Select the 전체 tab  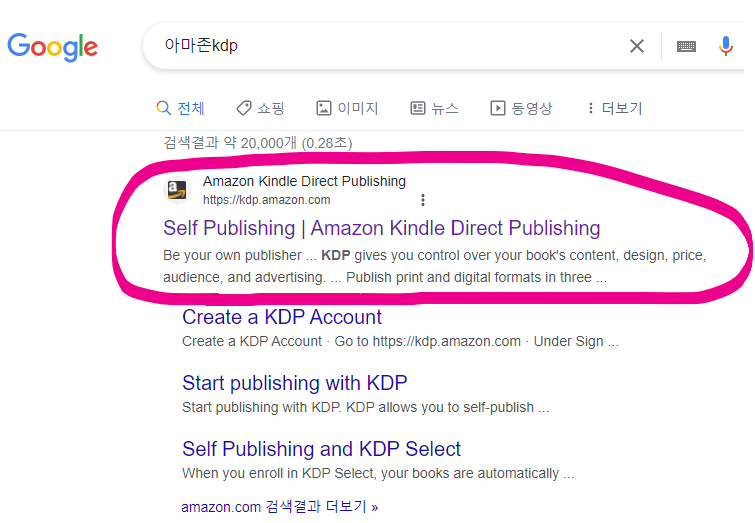[x=181, y=108]
